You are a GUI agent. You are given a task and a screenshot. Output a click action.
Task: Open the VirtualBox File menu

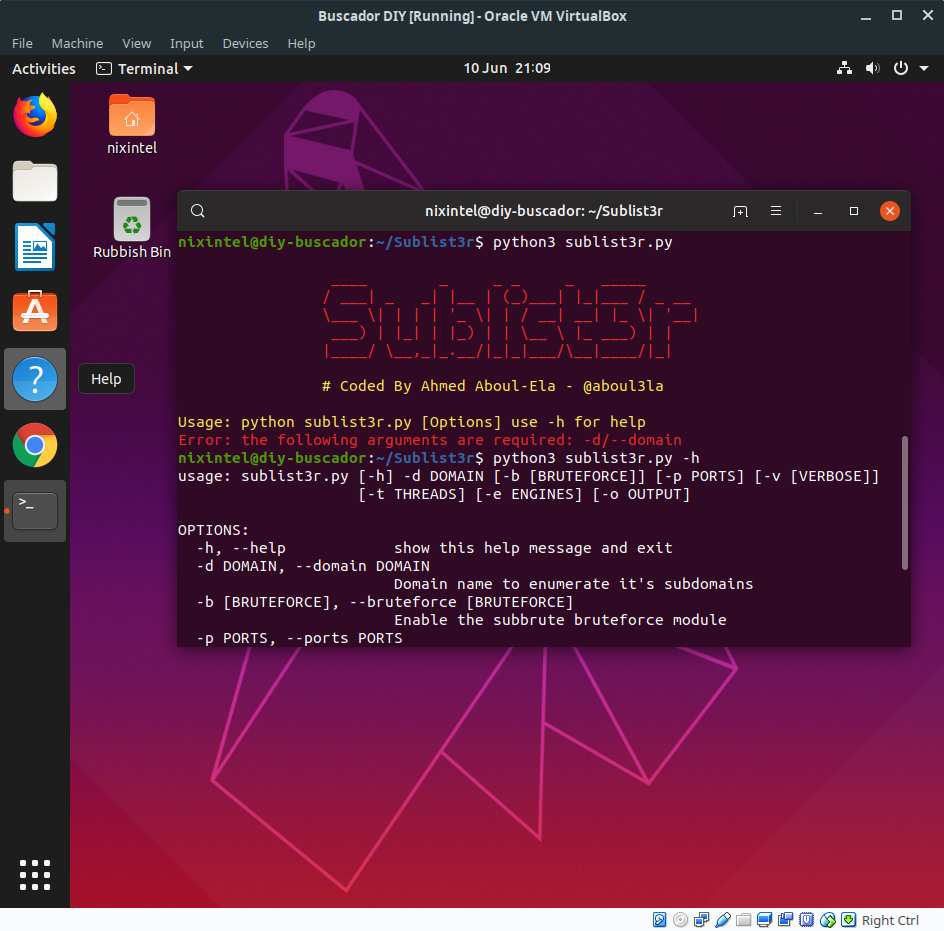click(22, 43)
